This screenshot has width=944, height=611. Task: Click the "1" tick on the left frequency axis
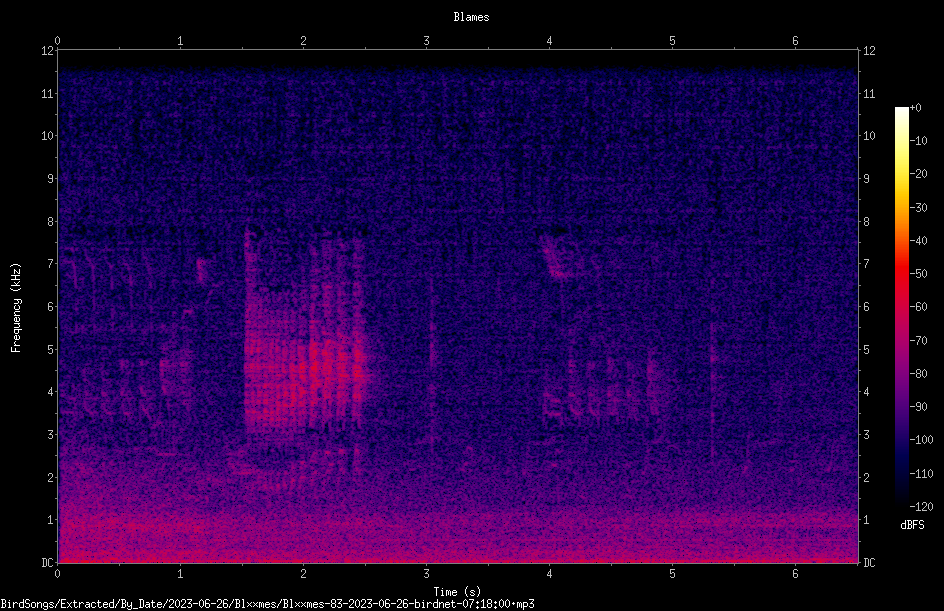click(x=51, y=520)
